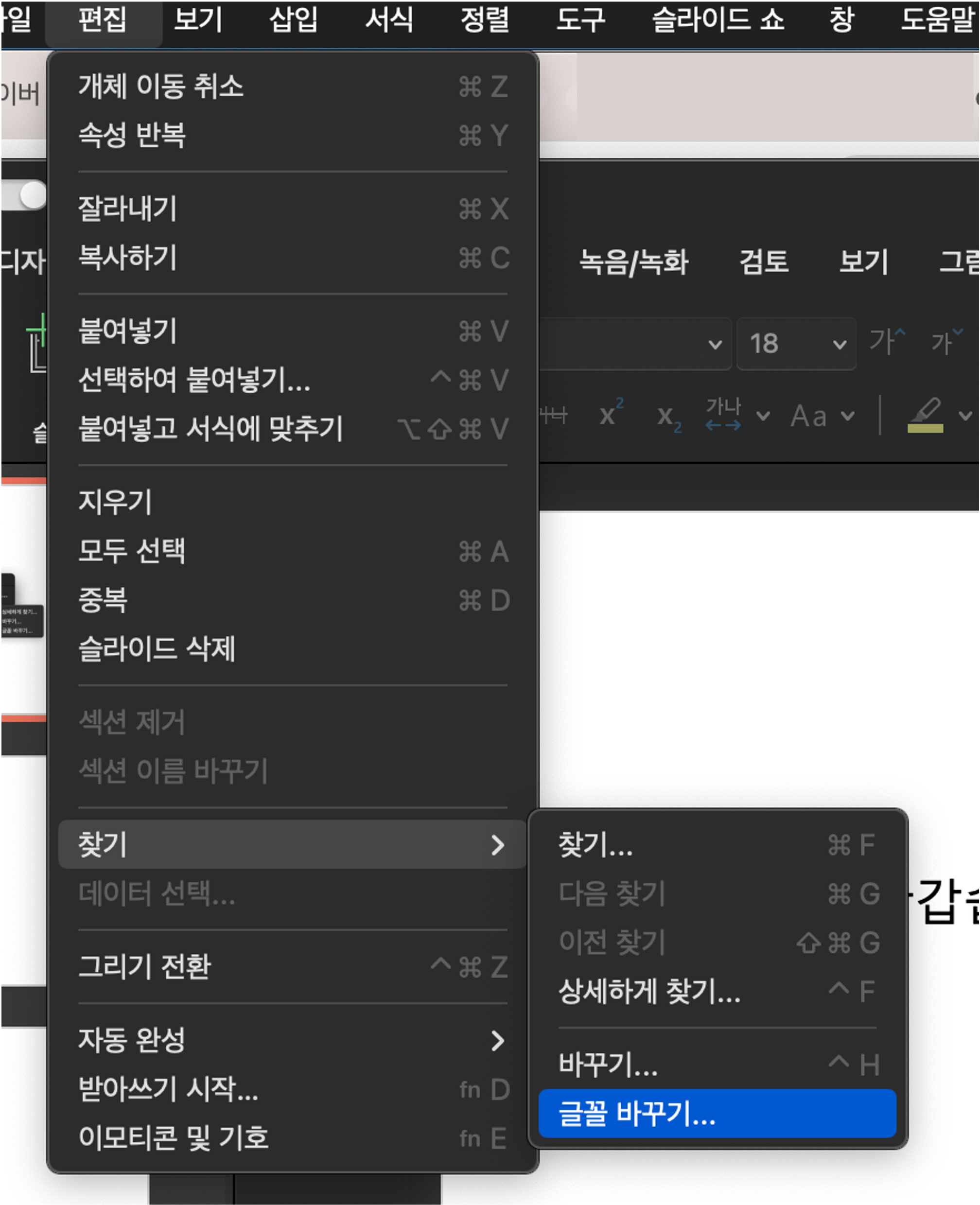Click the increase font size icon
980x1205 pixels.
887,342
